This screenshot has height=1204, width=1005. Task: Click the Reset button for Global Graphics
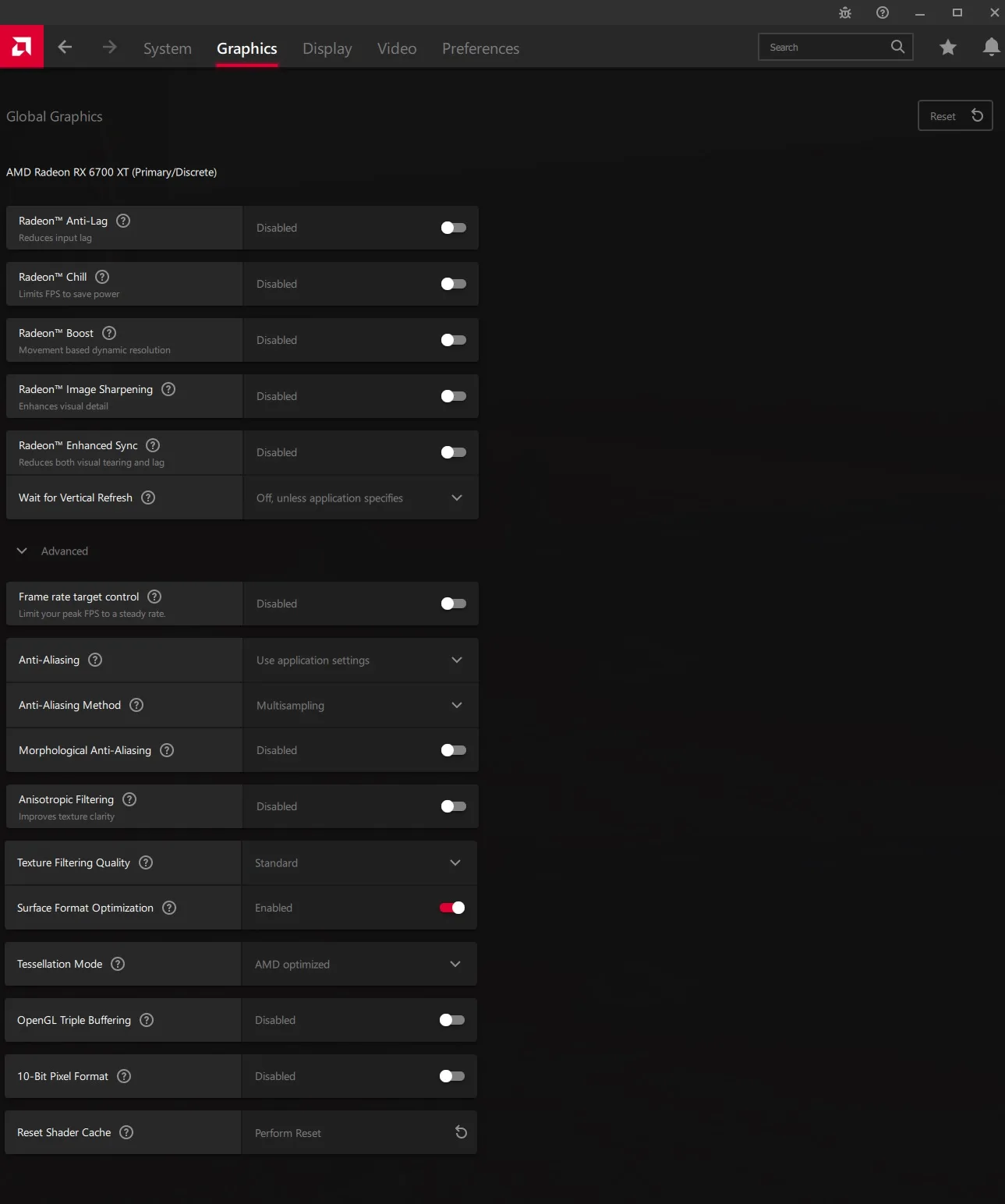(955, 115)
